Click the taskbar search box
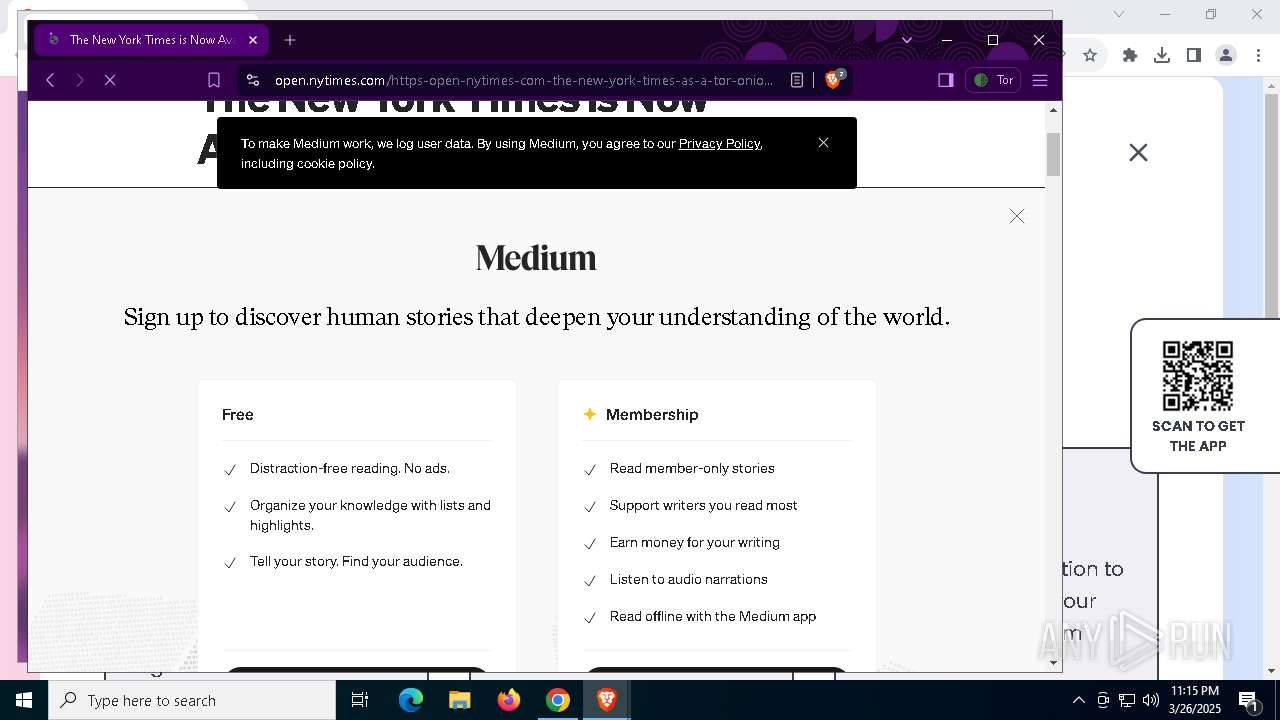 pos(192,700)
